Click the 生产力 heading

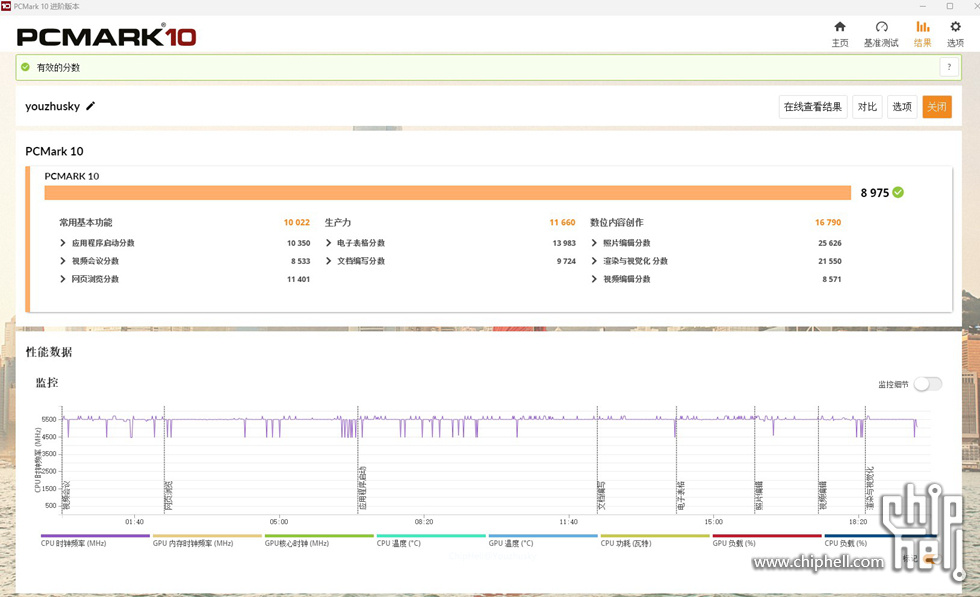338,223
